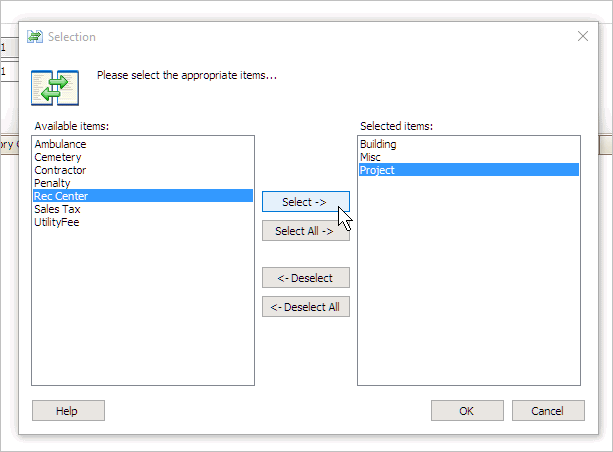Click the <- Deselect button
Image resolution: width=613 pixels, height=452 pixels.
pyautogui.click(x=305, y=277)
